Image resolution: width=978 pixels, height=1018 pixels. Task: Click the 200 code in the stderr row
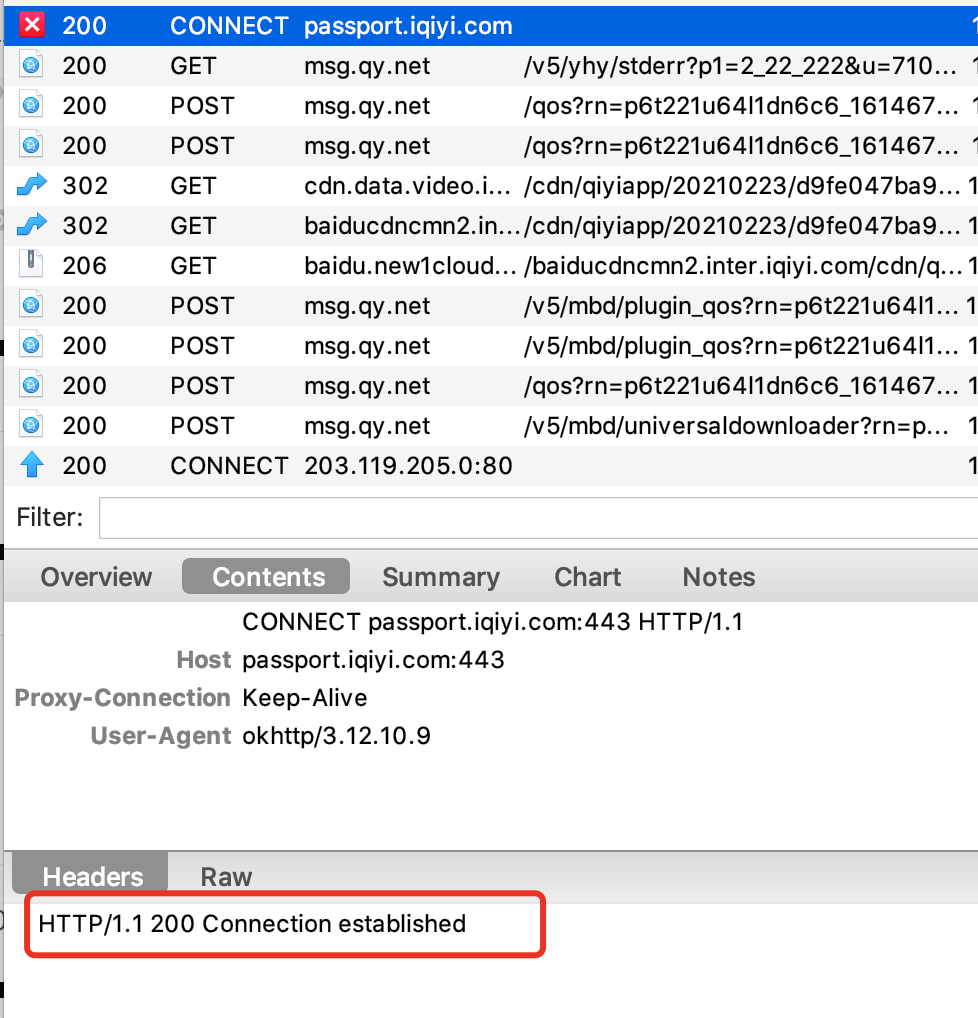click(x=84, y=66)
